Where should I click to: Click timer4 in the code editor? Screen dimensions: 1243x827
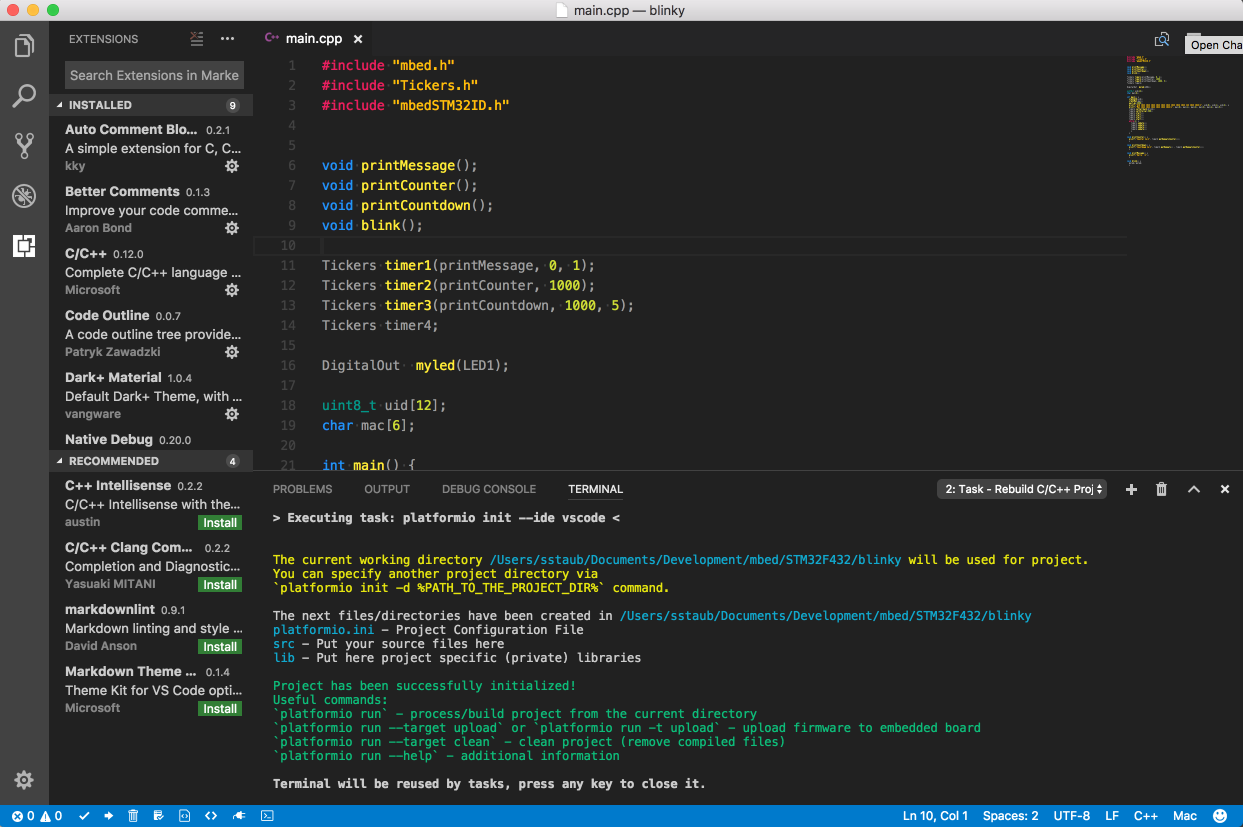[x=409, y=325]
